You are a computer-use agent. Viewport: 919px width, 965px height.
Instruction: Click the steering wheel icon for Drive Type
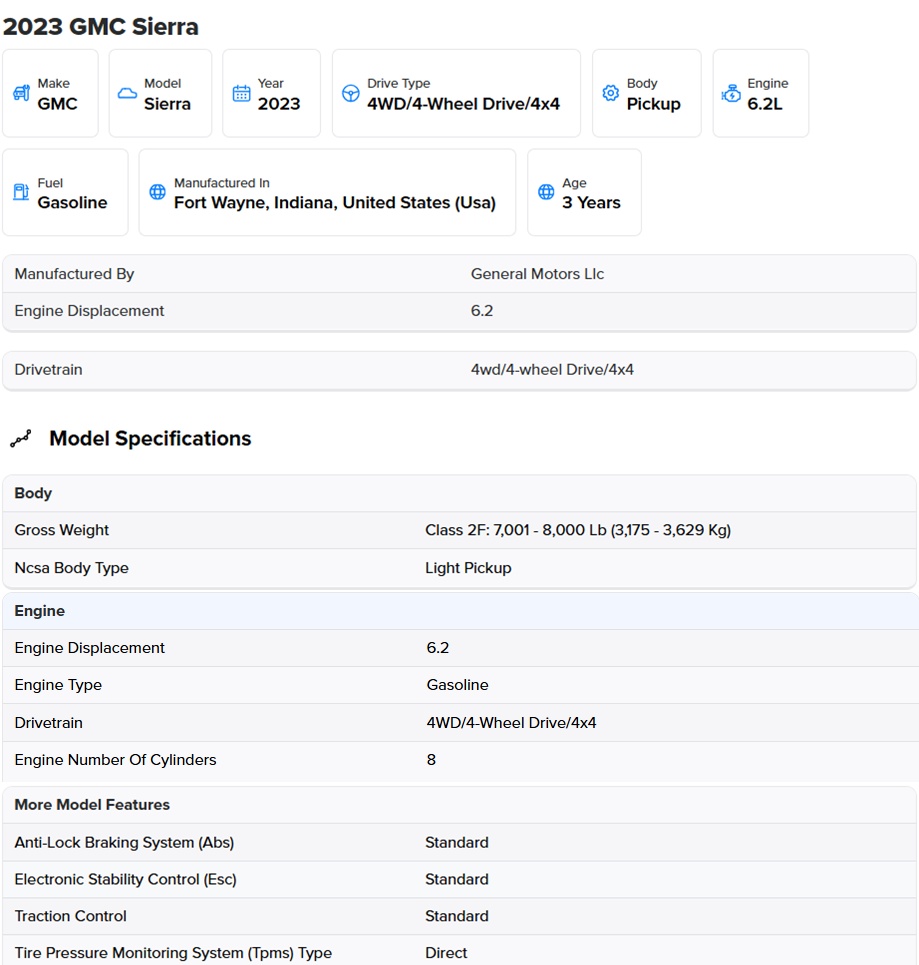point(351,93)
